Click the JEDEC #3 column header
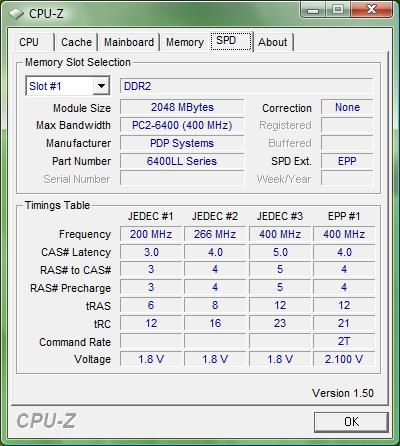The image size is (400, 446). coord(280,216)
